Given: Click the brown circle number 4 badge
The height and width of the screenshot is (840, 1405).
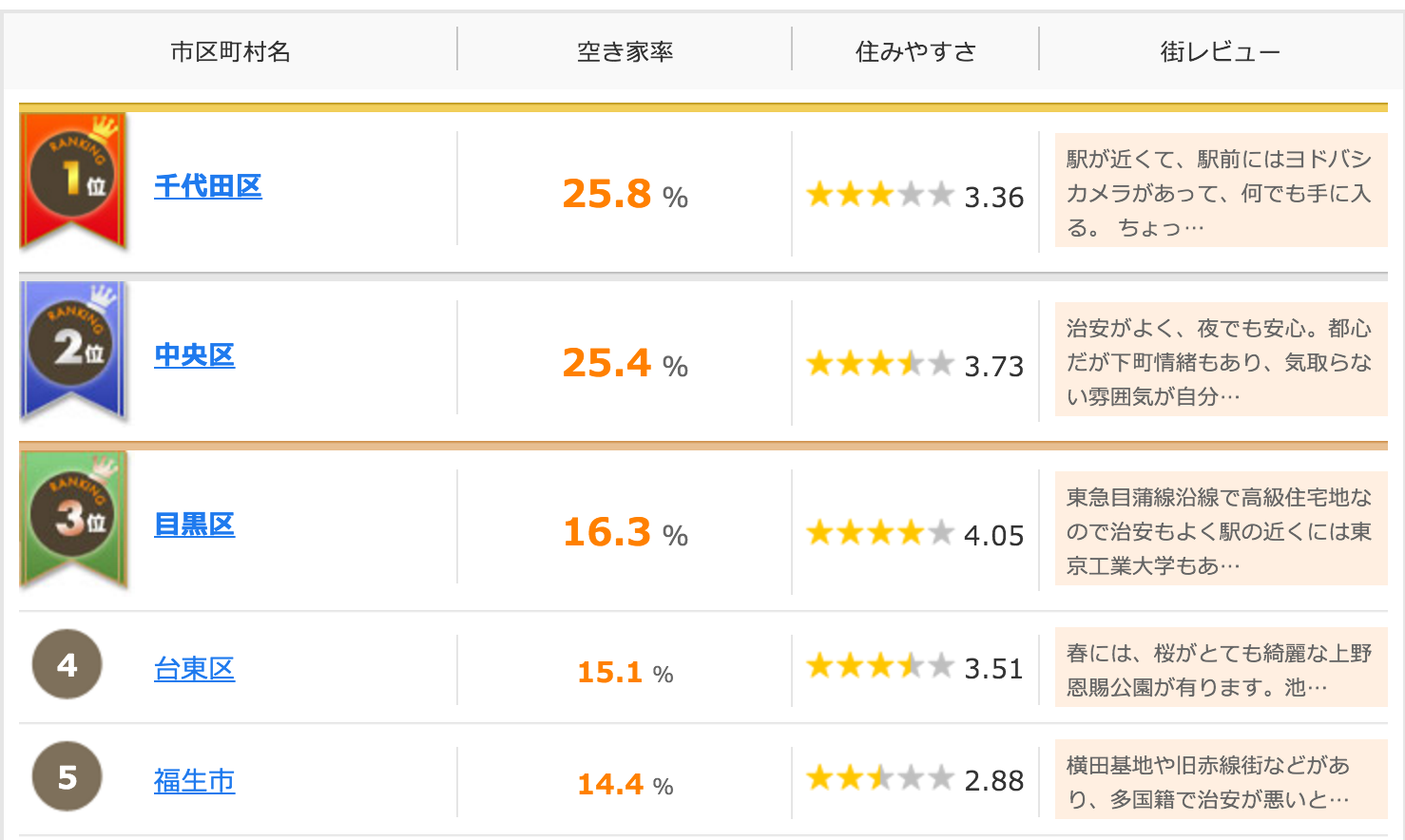Looking at the screenshot, I should [67, 664].
